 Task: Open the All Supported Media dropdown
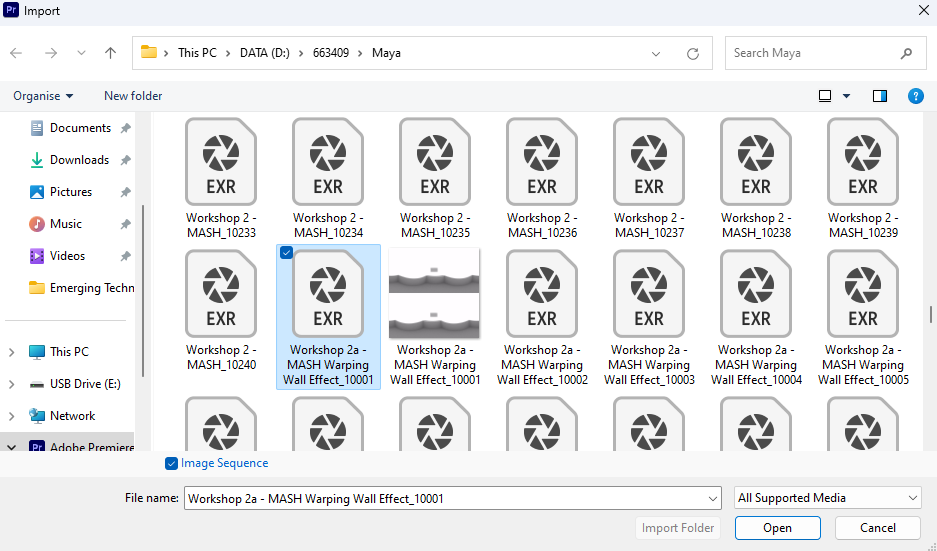[827, 498]
